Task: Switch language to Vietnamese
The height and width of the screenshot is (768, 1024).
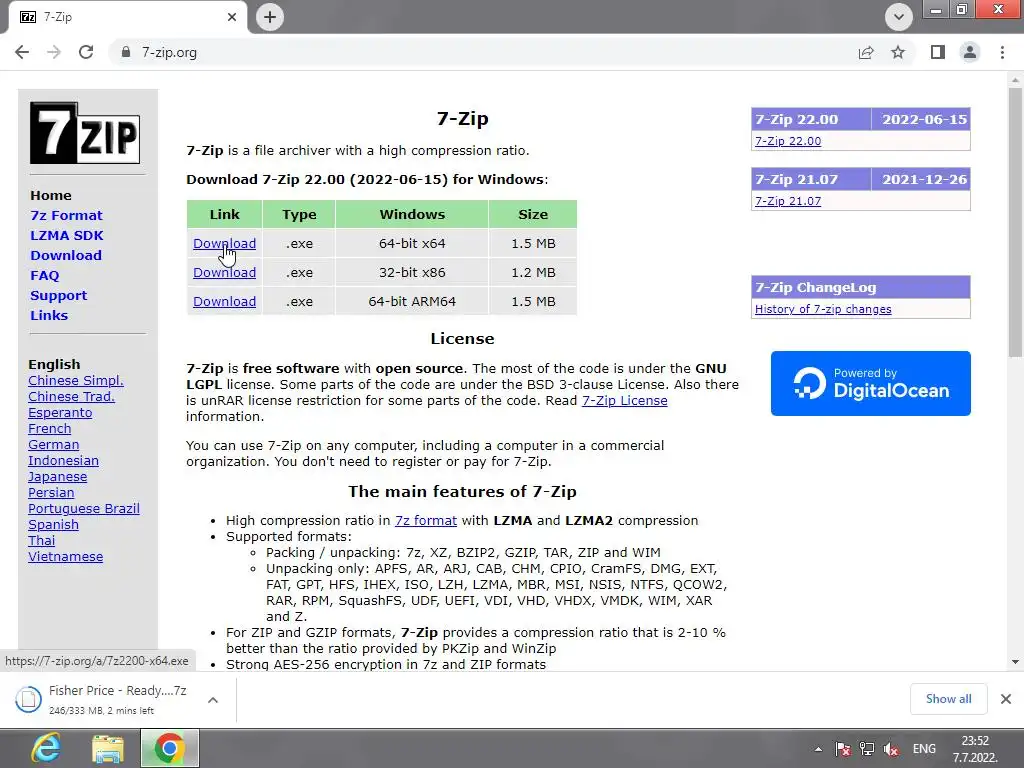Action: point(65,556)
